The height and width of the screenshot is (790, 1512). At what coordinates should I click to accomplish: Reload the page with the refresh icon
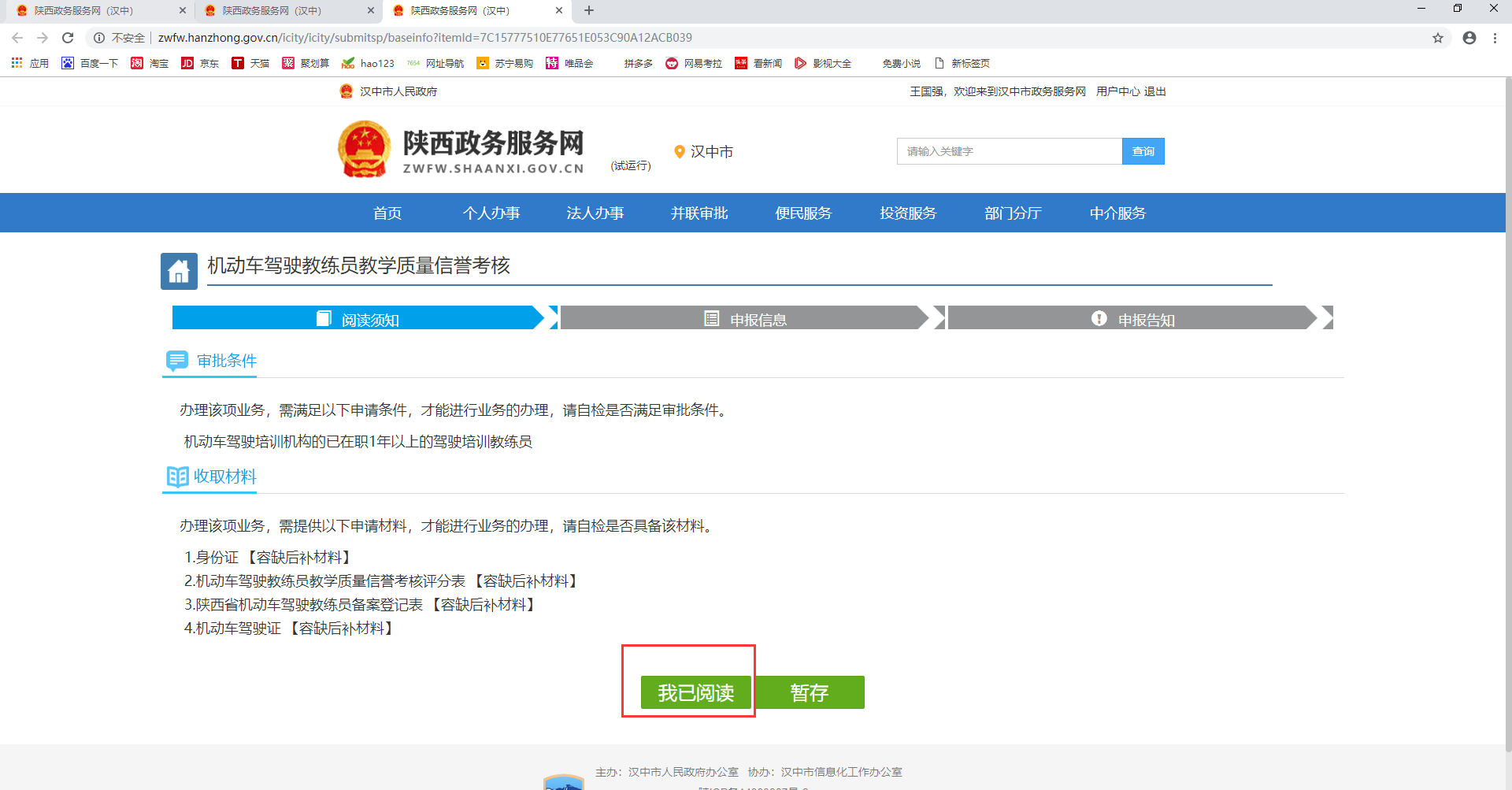point(68,38)
